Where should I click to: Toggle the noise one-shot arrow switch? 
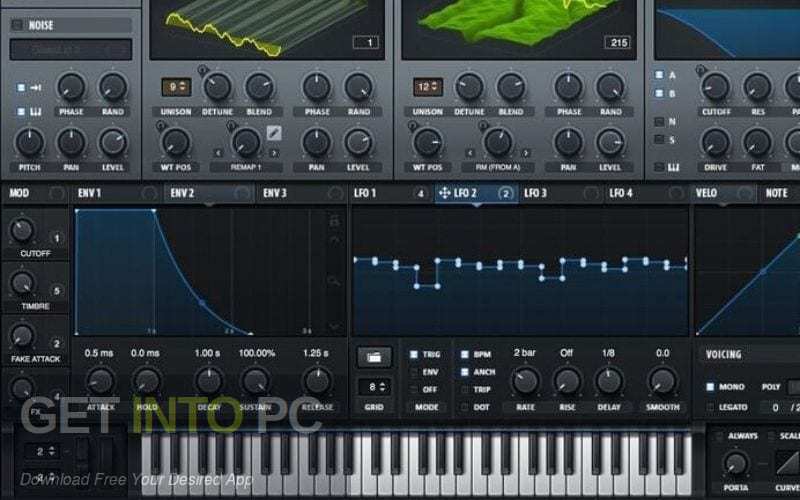pyautogui.click(x=21, y=88)
